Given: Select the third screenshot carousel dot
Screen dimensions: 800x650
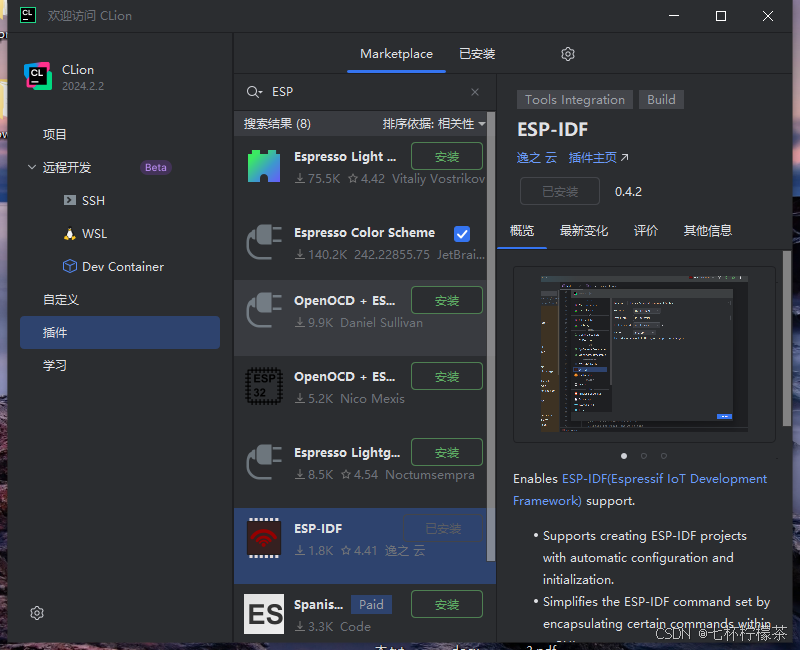Looking at the screenshot, I should [x=664, y=456].
